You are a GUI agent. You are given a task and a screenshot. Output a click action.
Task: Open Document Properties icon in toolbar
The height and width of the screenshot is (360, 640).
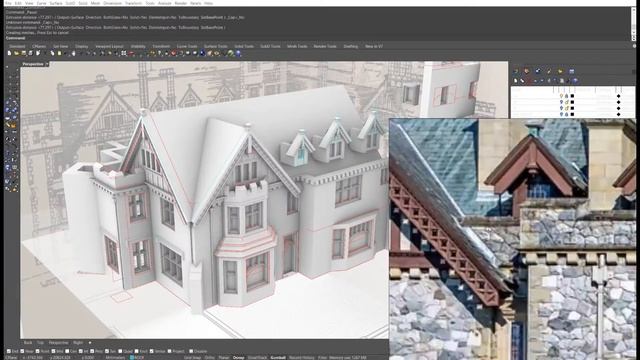point(38,53)
